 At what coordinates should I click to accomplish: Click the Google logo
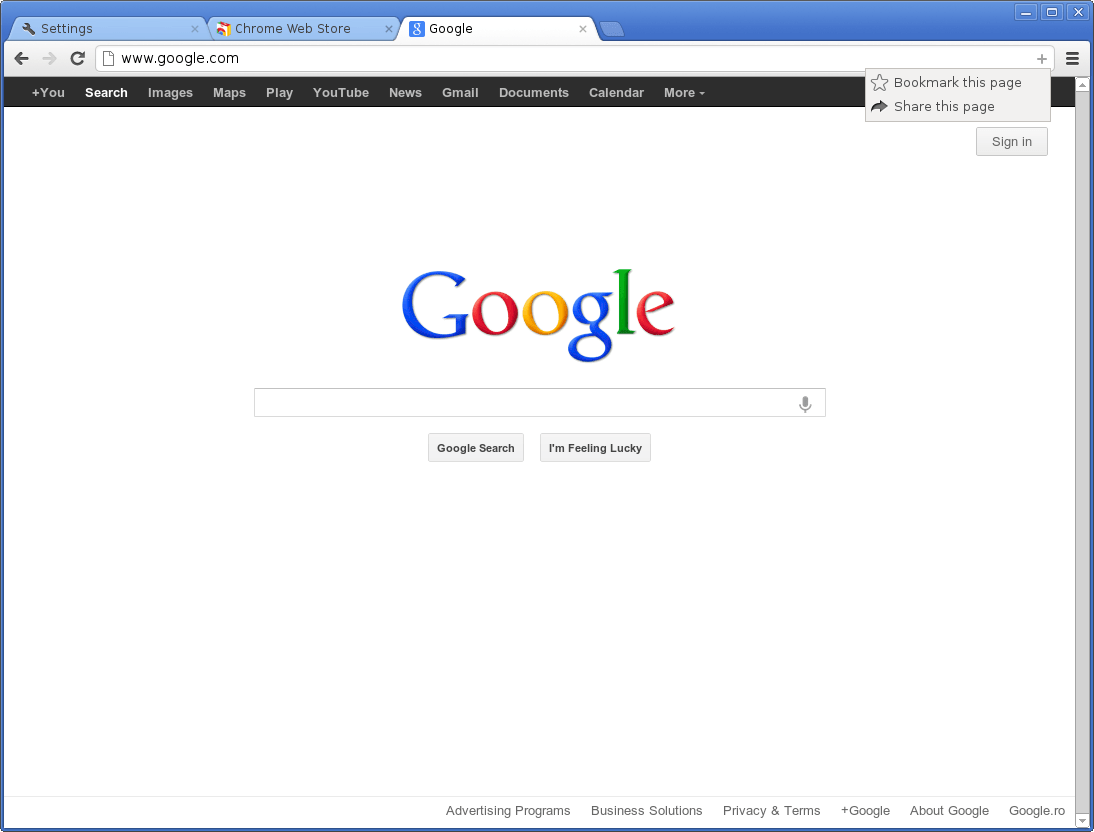(x=538, y=315)
